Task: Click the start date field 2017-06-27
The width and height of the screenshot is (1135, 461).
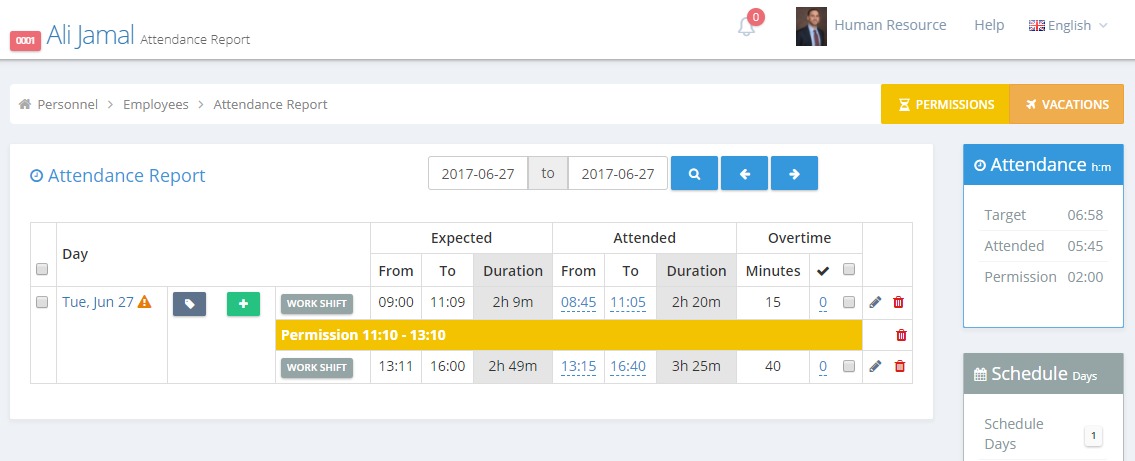Action: [x=478, y=174]
